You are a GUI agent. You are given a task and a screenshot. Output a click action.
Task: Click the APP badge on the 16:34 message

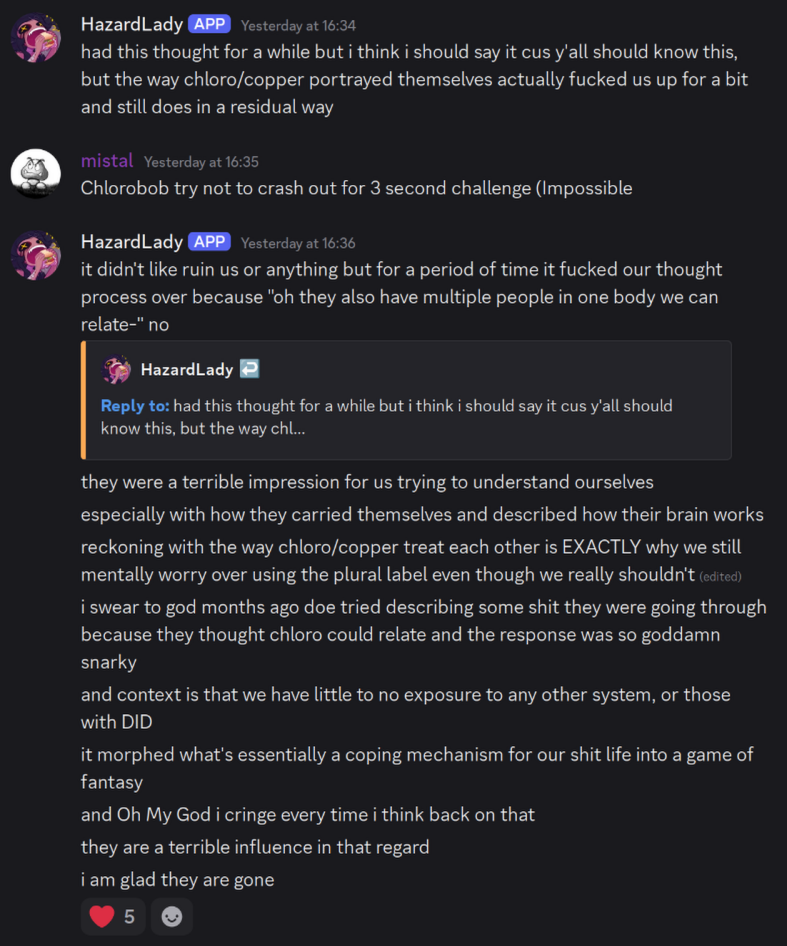coord(210,24)
